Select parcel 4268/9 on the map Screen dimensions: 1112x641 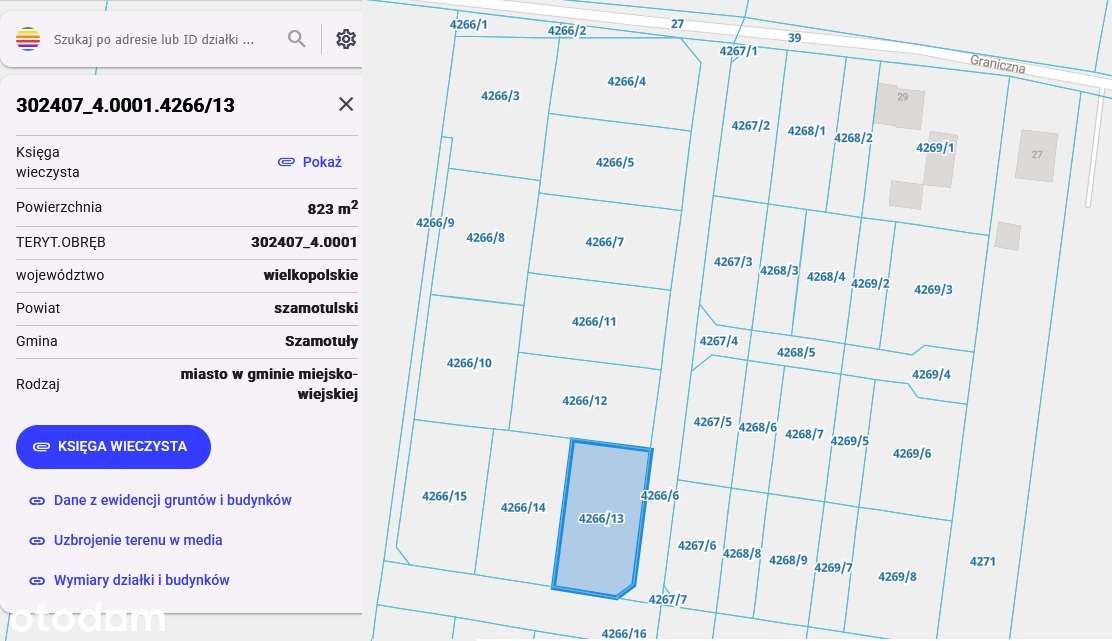pyautogui.click(x=788, y=560)
